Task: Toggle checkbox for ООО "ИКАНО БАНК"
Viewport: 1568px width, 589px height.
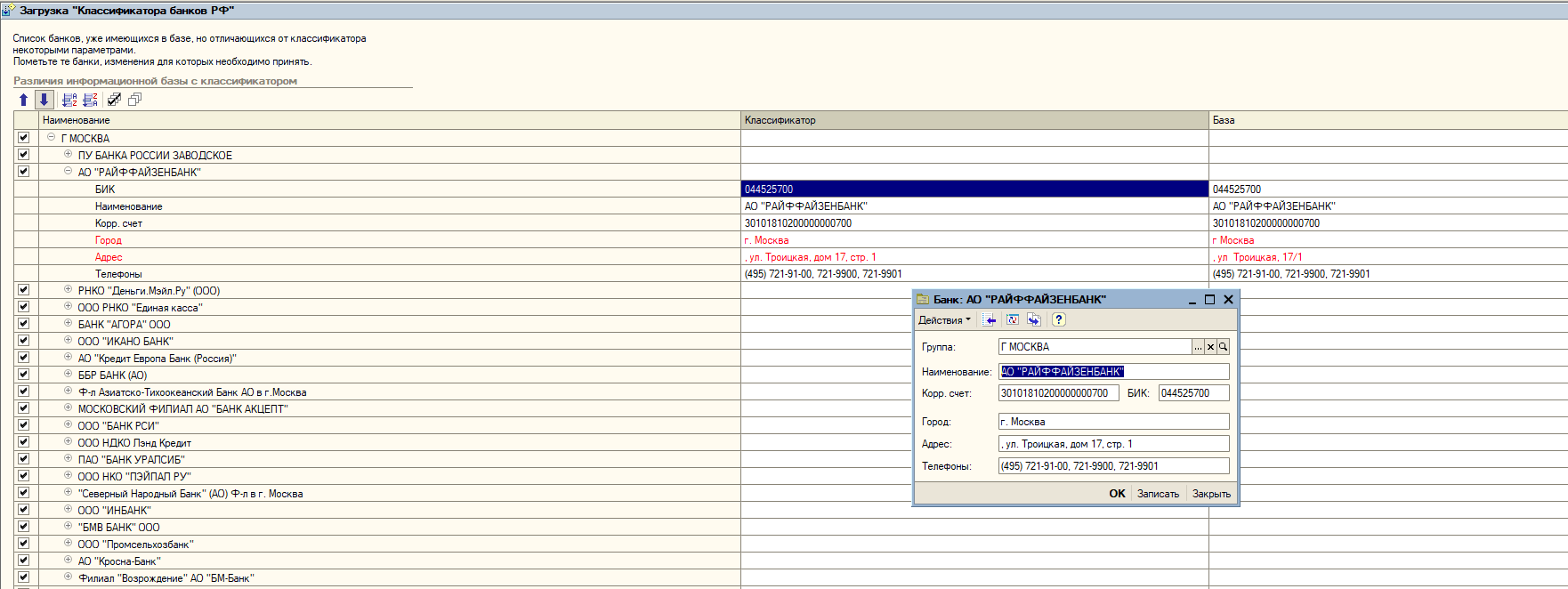Action: (x=23, y=341)
